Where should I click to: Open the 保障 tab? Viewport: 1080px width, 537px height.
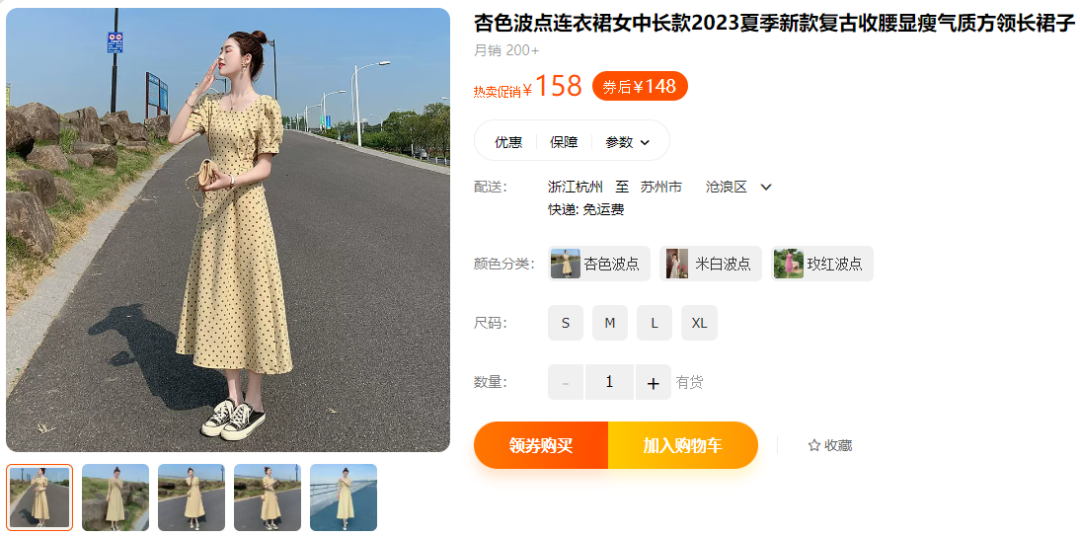pos(563,143)
